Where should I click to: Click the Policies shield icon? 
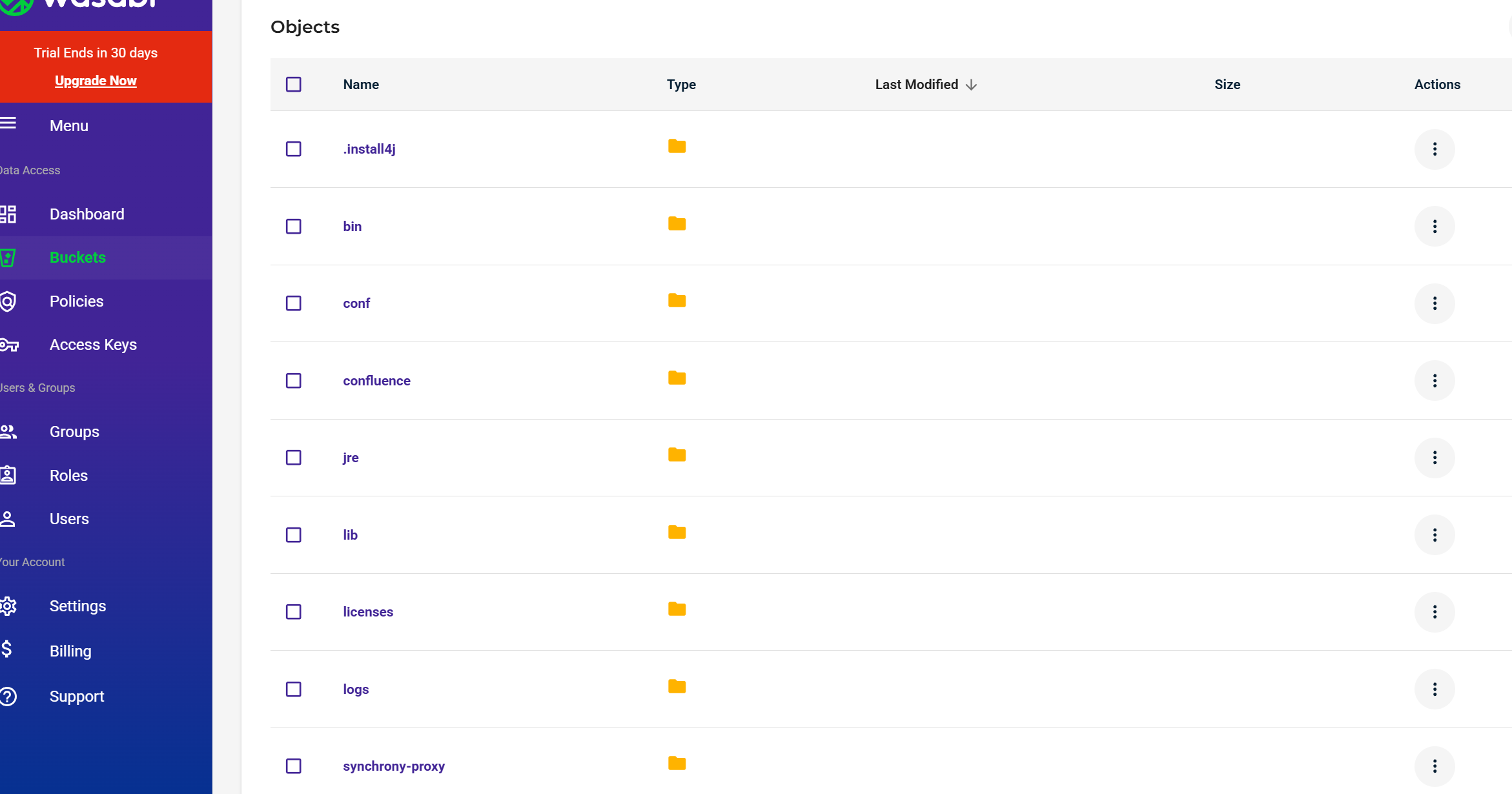8,301
